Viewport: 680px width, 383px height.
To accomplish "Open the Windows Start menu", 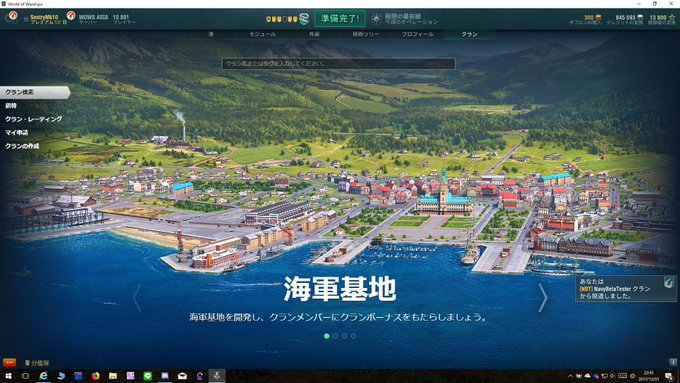I will 8,376.
